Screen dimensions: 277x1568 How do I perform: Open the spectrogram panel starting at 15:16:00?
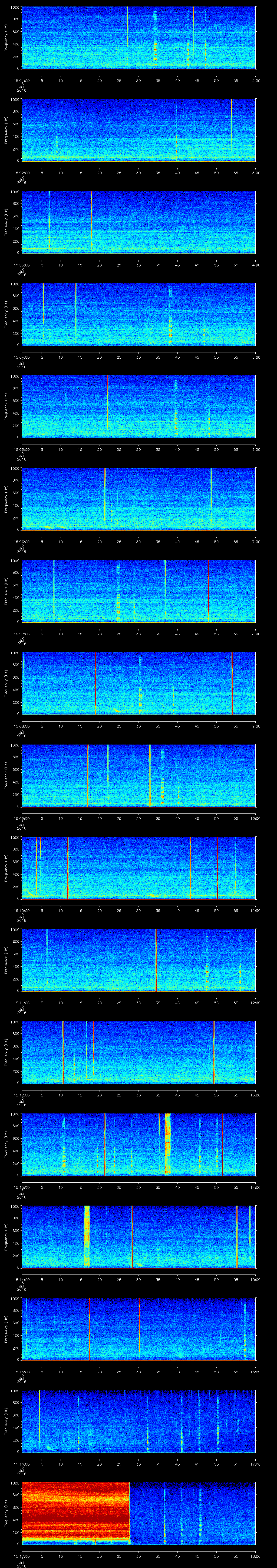click(x=139, y=1422)
